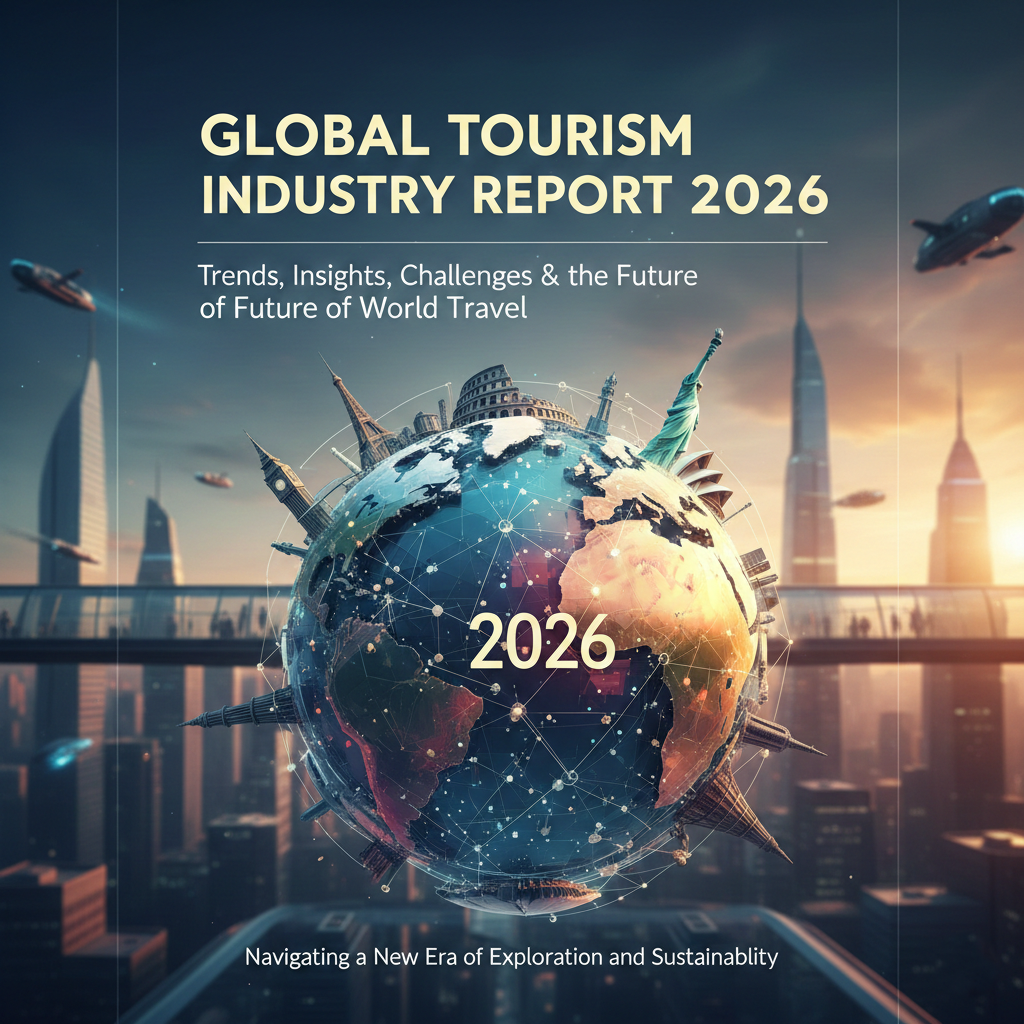Click the "GLOBAL TOURISM" headline text
Viewport: 1024px width, 1024px height.
[x=447, y=136]
